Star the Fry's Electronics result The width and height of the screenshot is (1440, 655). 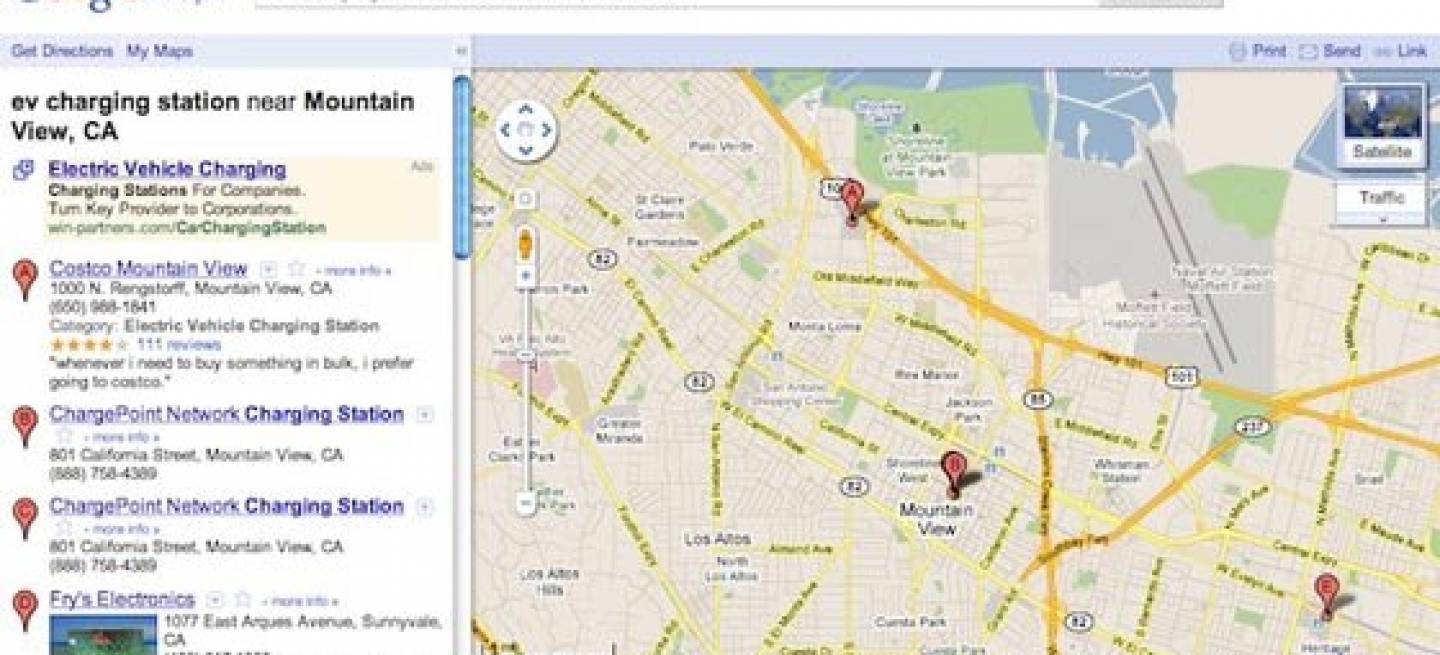click(243, 600)
